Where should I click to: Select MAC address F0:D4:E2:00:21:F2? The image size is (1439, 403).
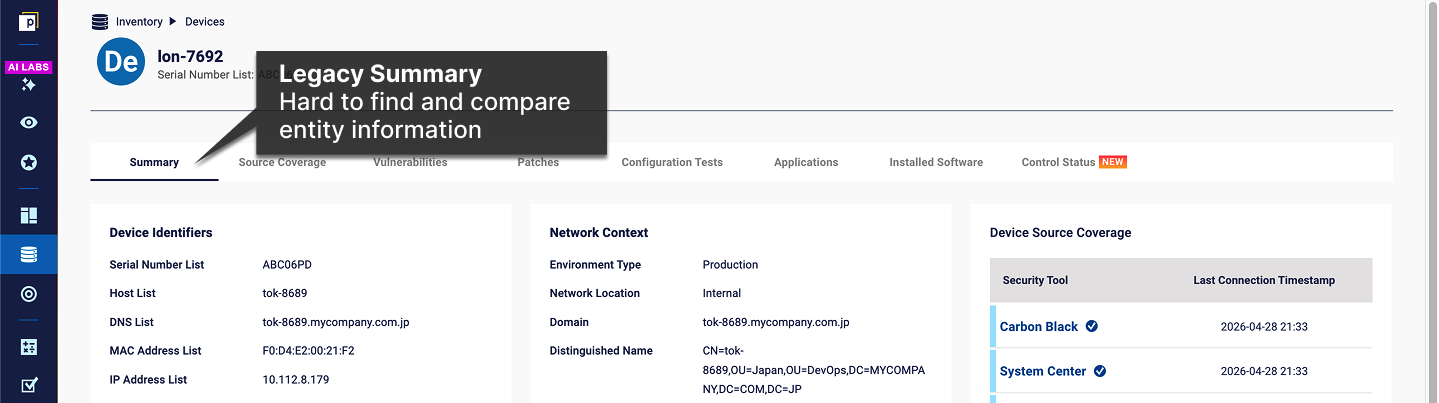pyautogui.click(x=309, y=351)
